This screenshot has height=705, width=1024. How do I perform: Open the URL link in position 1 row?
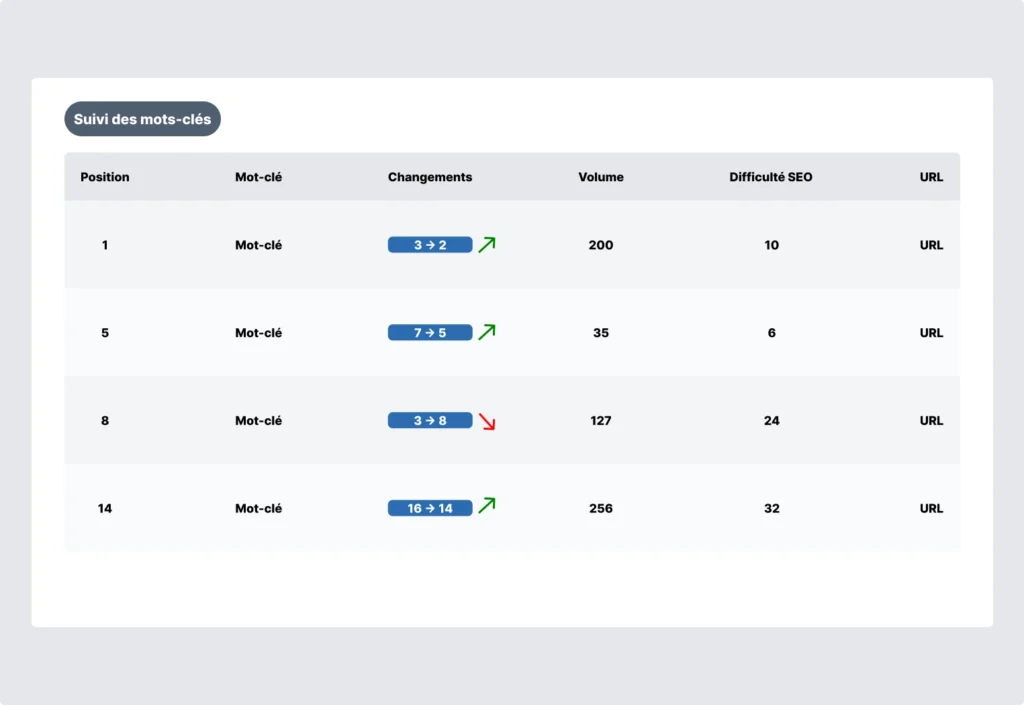931,245
